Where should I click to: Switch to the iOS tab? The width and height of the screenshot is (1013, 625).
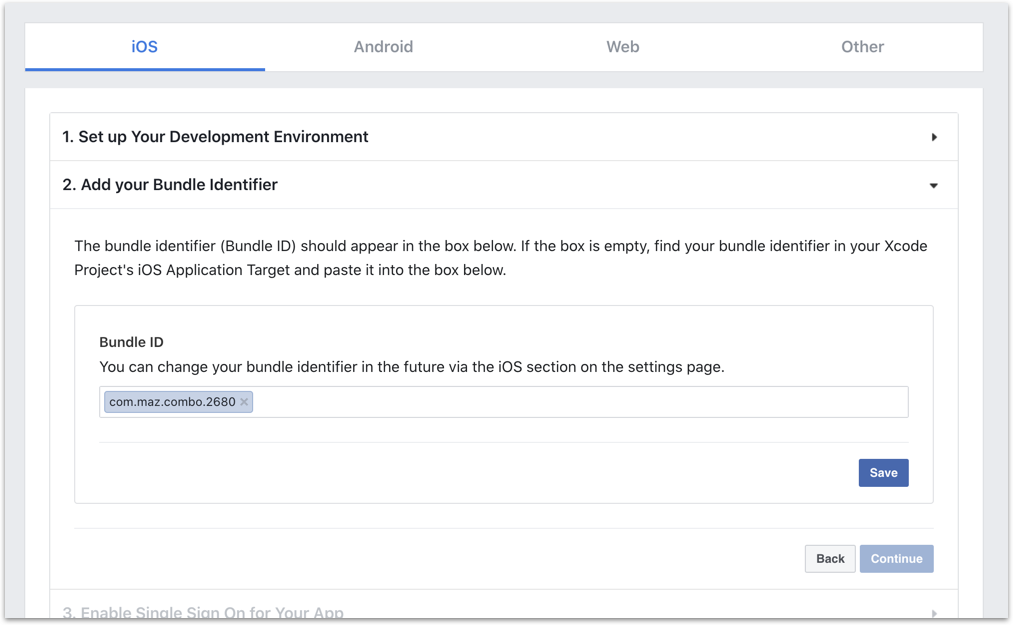(x=145, y=47)
